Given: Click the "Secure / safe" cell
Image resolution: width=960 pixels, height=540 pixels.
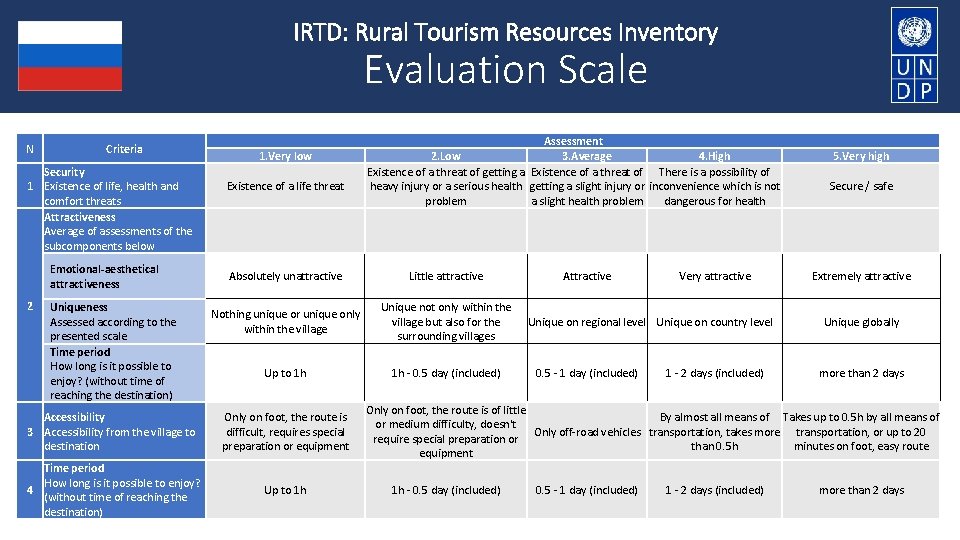Looking at the screenshot, I should click(x=861, y=186).
